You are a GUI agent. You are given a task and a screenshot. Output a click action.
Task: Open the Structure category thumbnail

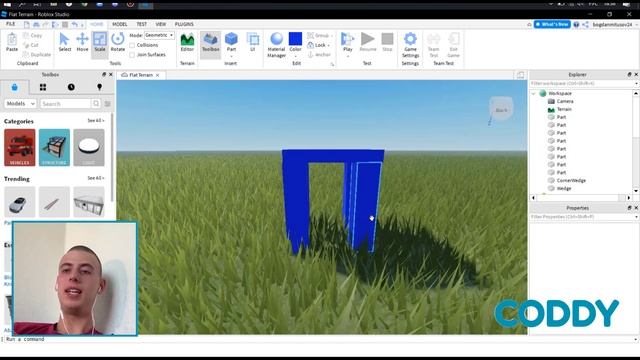[54, 147]
